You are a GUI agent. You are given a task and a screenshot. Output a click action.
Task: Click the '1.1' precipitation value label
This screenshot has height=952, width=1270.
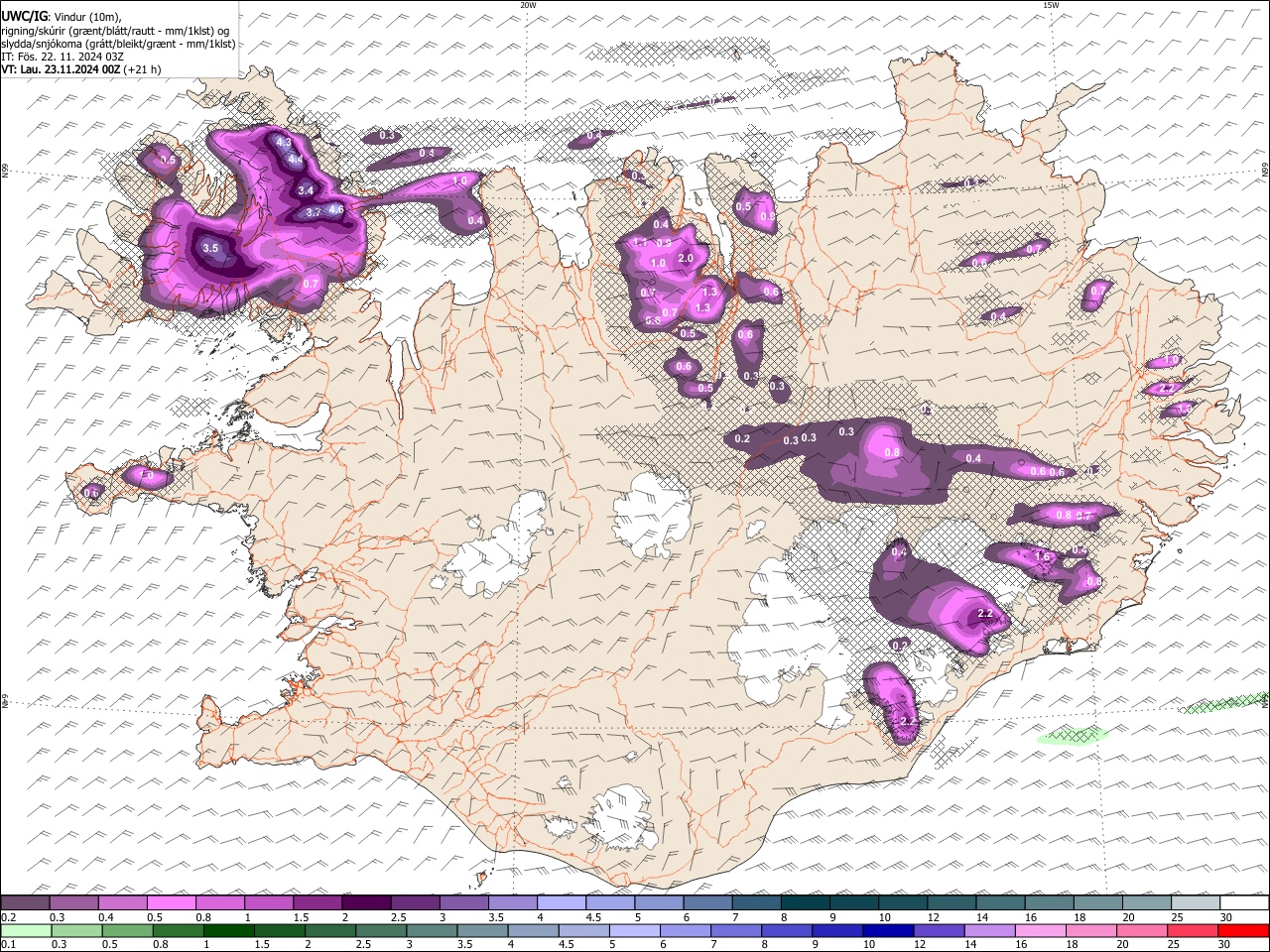tap(640, 242)
